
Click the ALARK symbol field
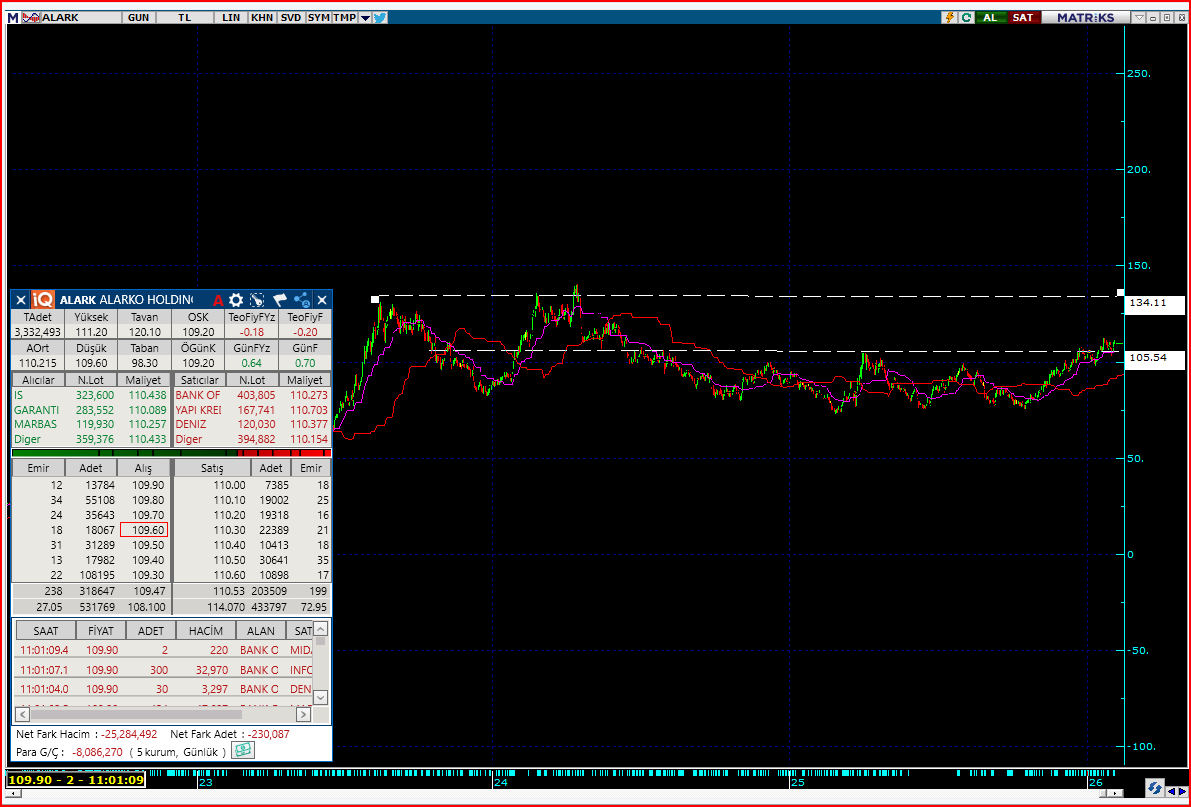click(x=81, y=17)
